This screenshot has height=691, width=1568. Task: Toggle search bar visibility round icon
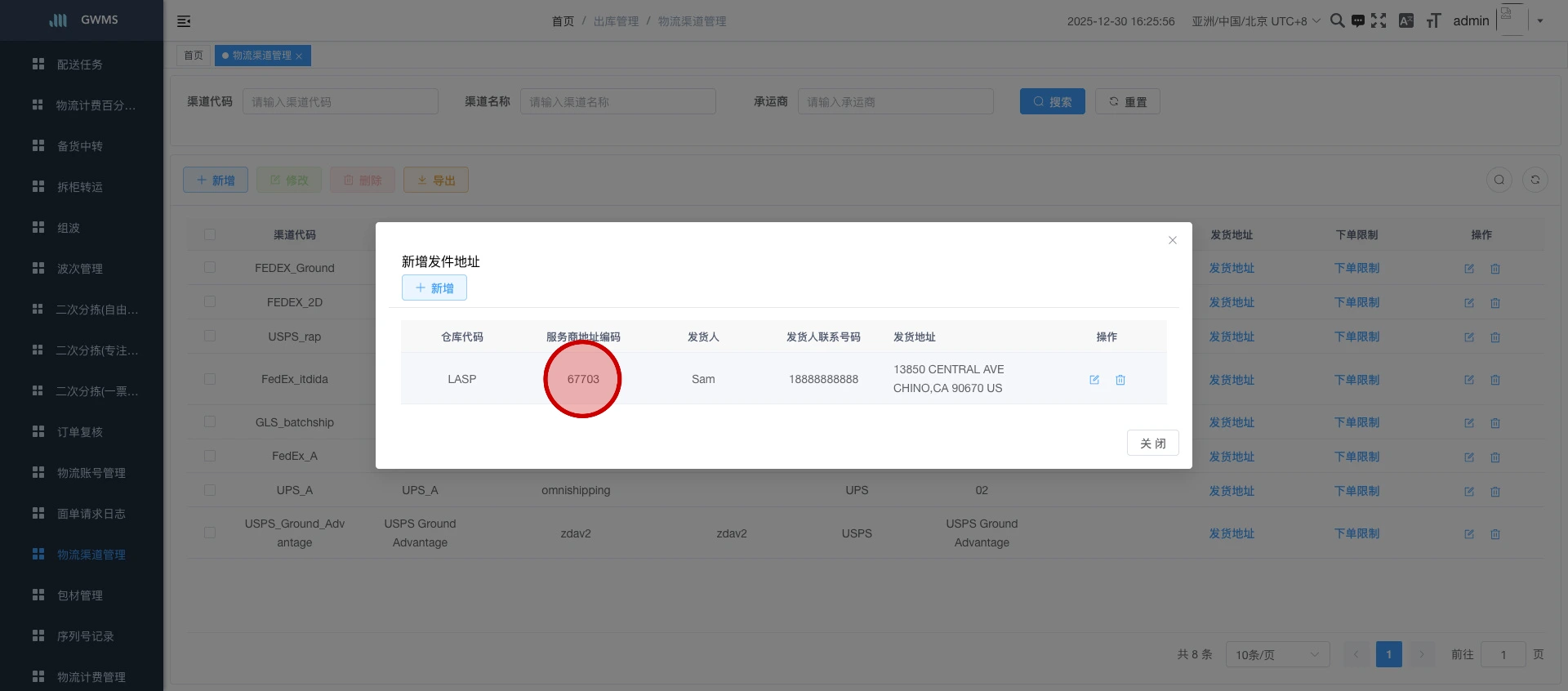click(x=1499, y=180)
